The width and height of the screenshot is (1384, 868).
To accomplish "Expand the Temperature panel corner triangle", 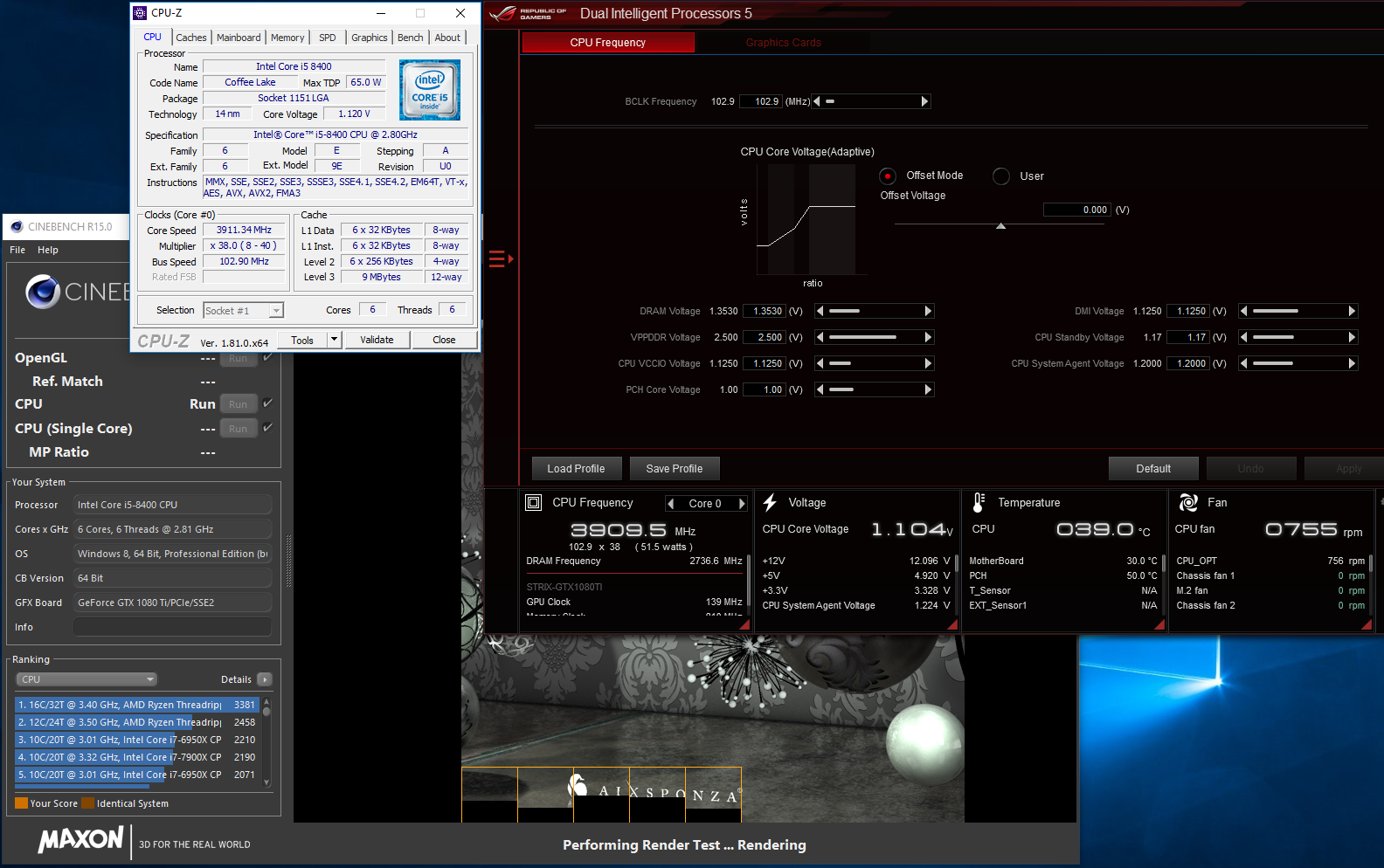I will 1159,624.
